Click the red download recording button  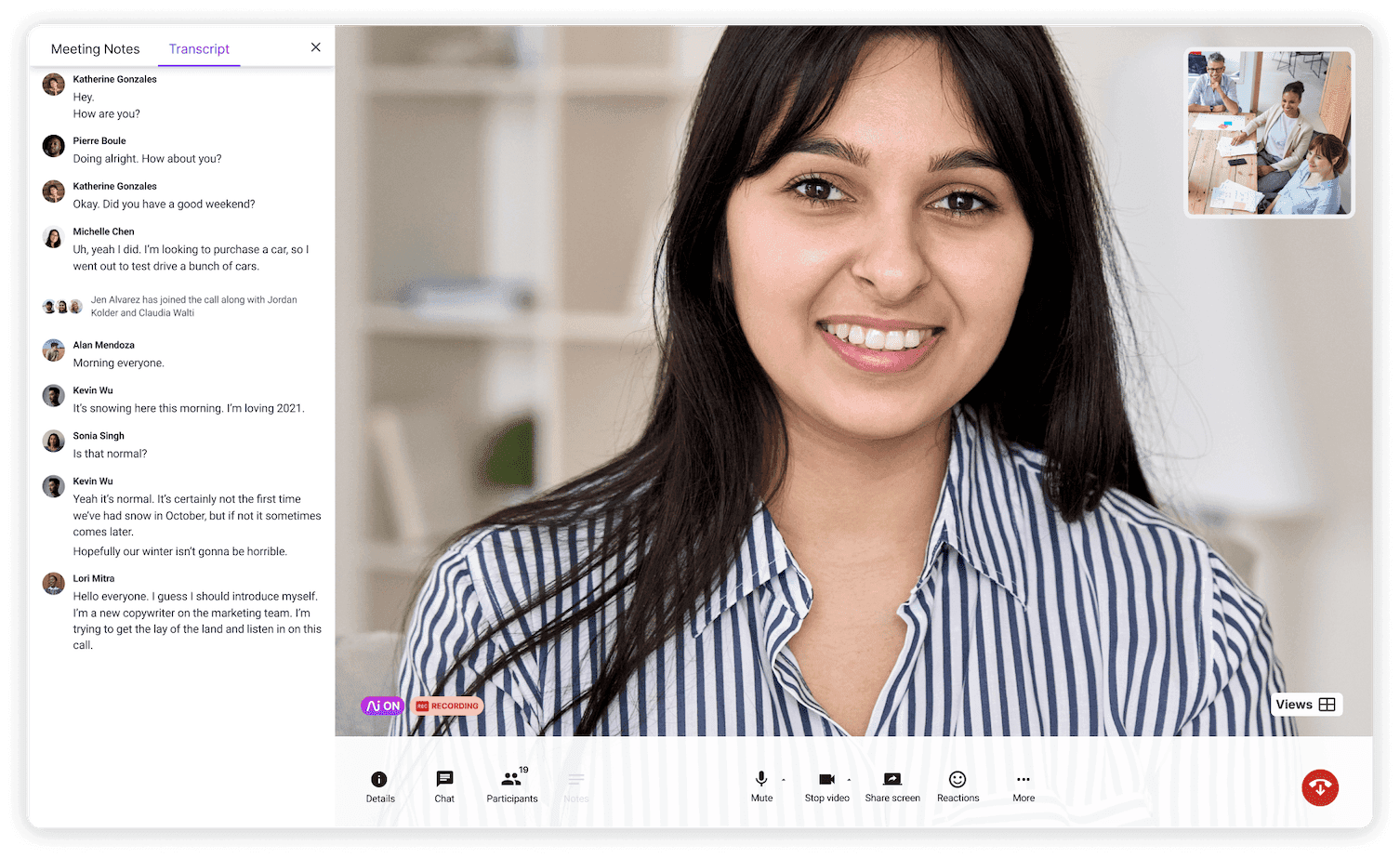pos(1320,787)
